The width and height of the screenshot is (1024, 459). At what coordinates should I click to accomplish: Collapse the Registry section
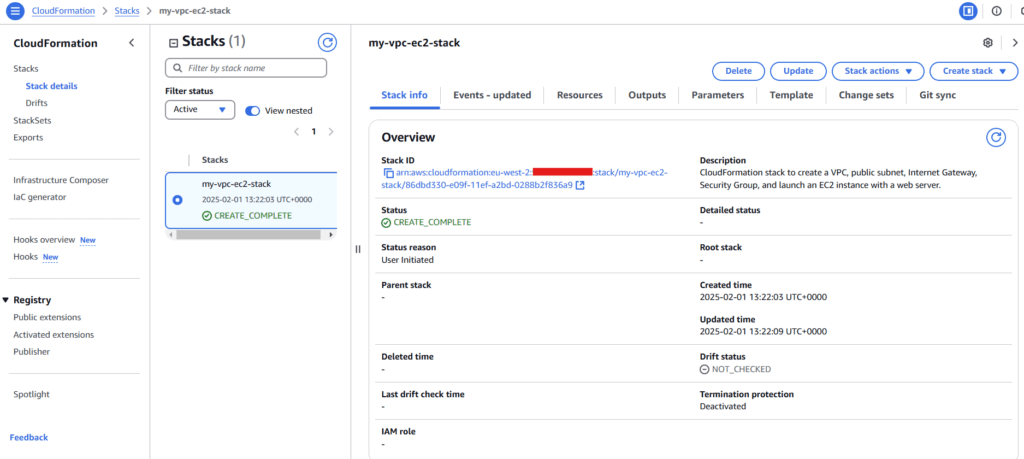tap(6, 300)
